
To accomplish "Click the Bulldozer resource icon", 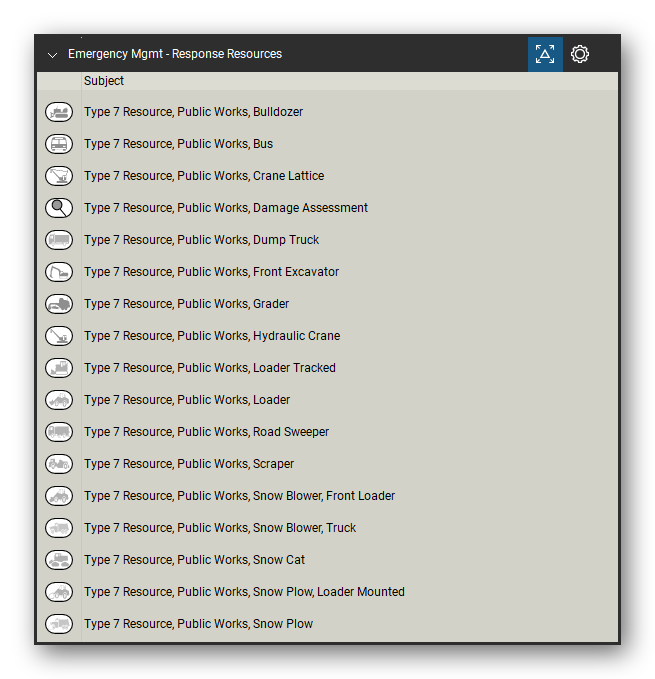I will tap(59, 112).
